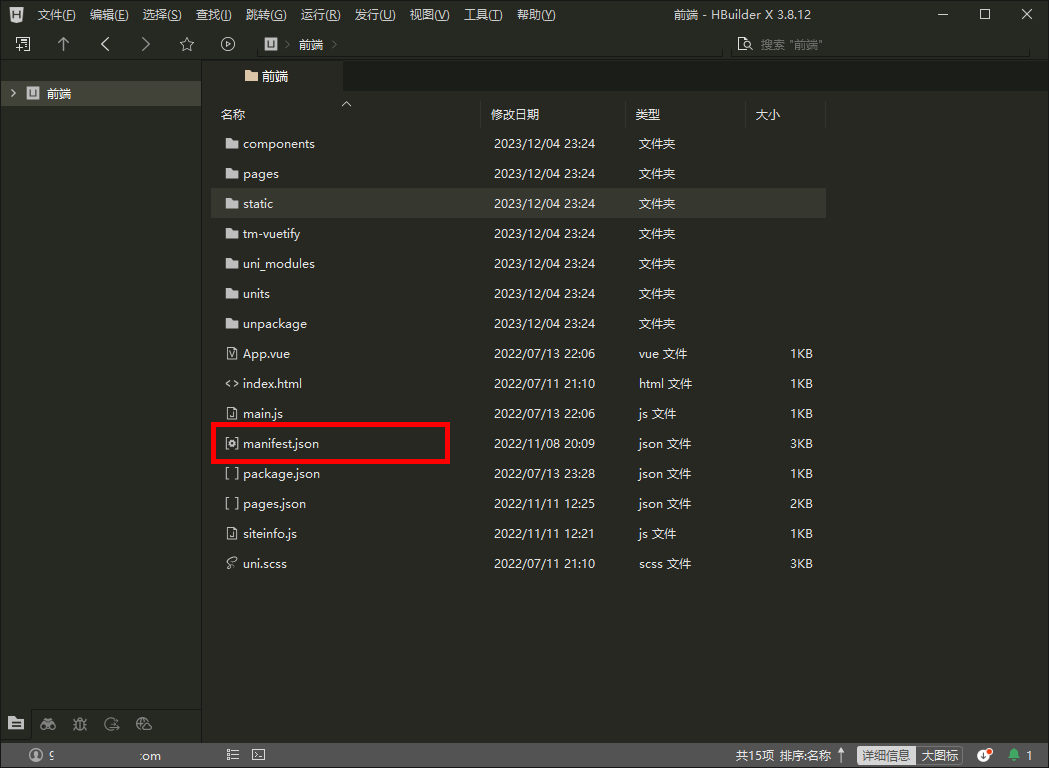This screenshot has height=768, width=1049.
Task: Click the run play button in toolbar
Action: coord(228,44)
